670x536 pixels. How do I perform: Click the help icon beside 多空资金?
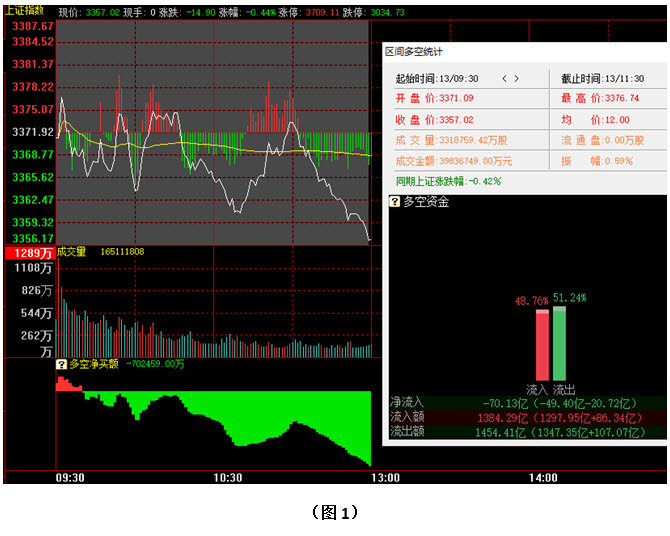pos(396,202)
